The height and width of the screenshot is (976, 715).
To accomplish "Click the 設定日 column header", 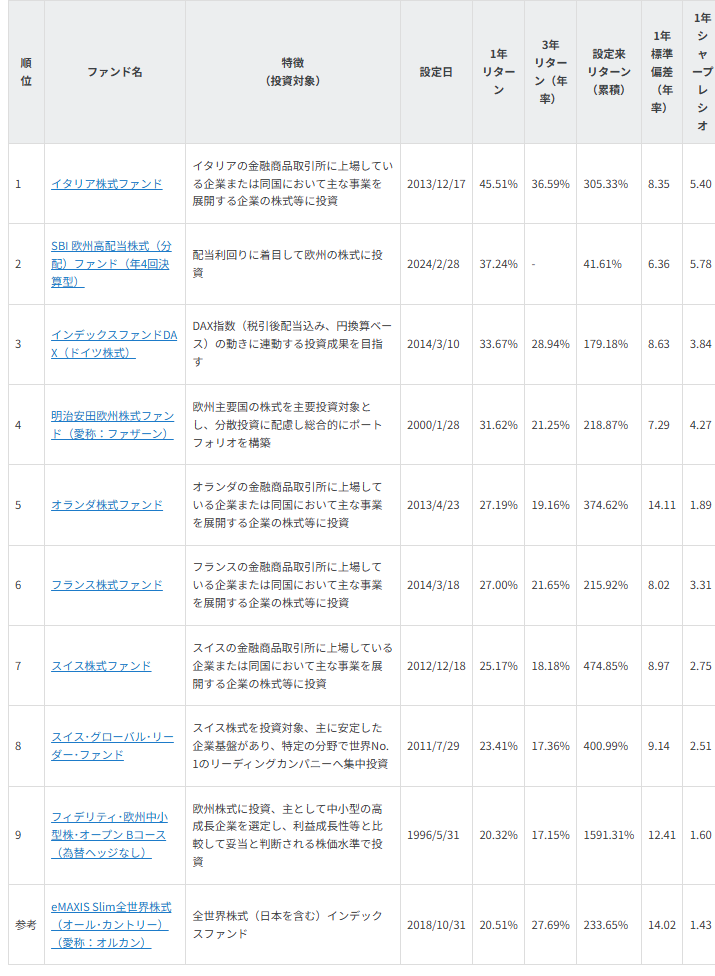I will pyautogui.click(x=436, y=72).
